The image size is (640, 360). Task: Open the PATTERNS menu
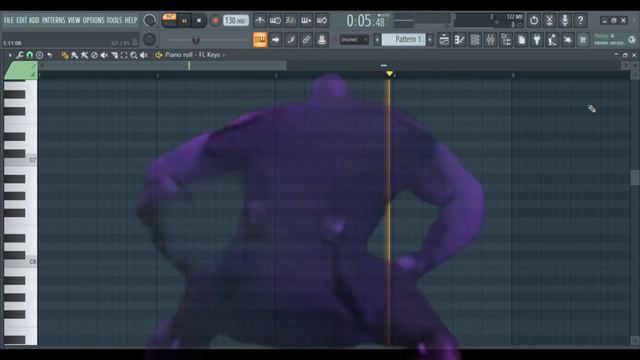(x=53, y=20)
